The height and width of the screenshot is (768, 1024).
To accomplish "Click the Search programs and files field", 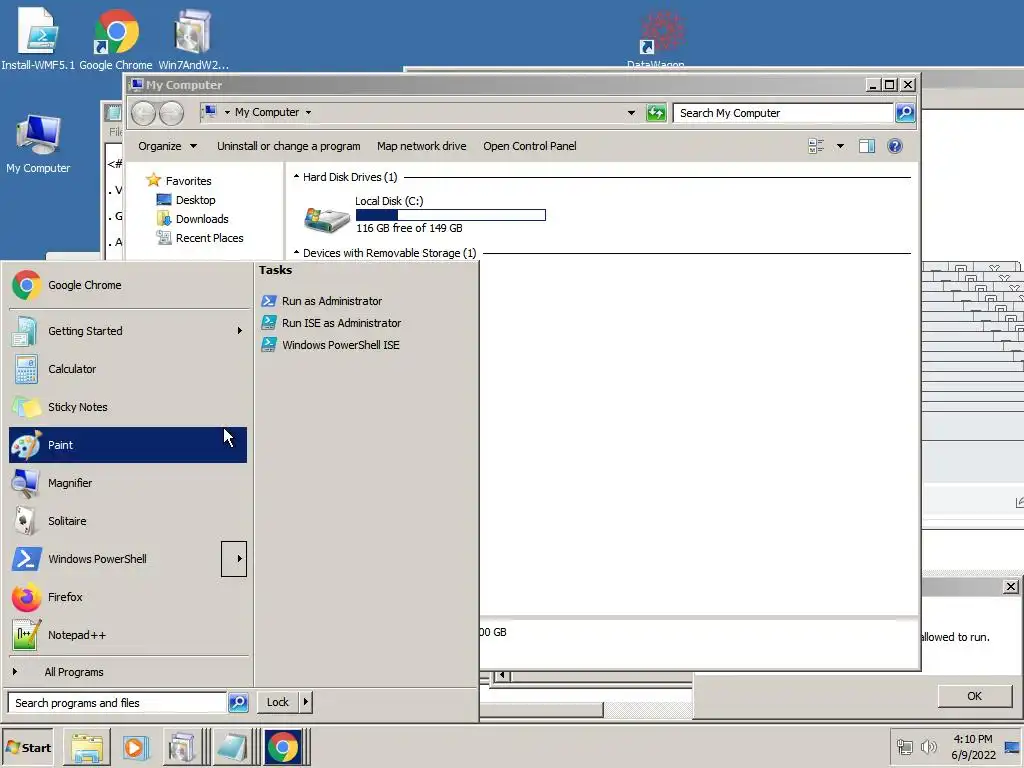I will (x=118, y=703).
